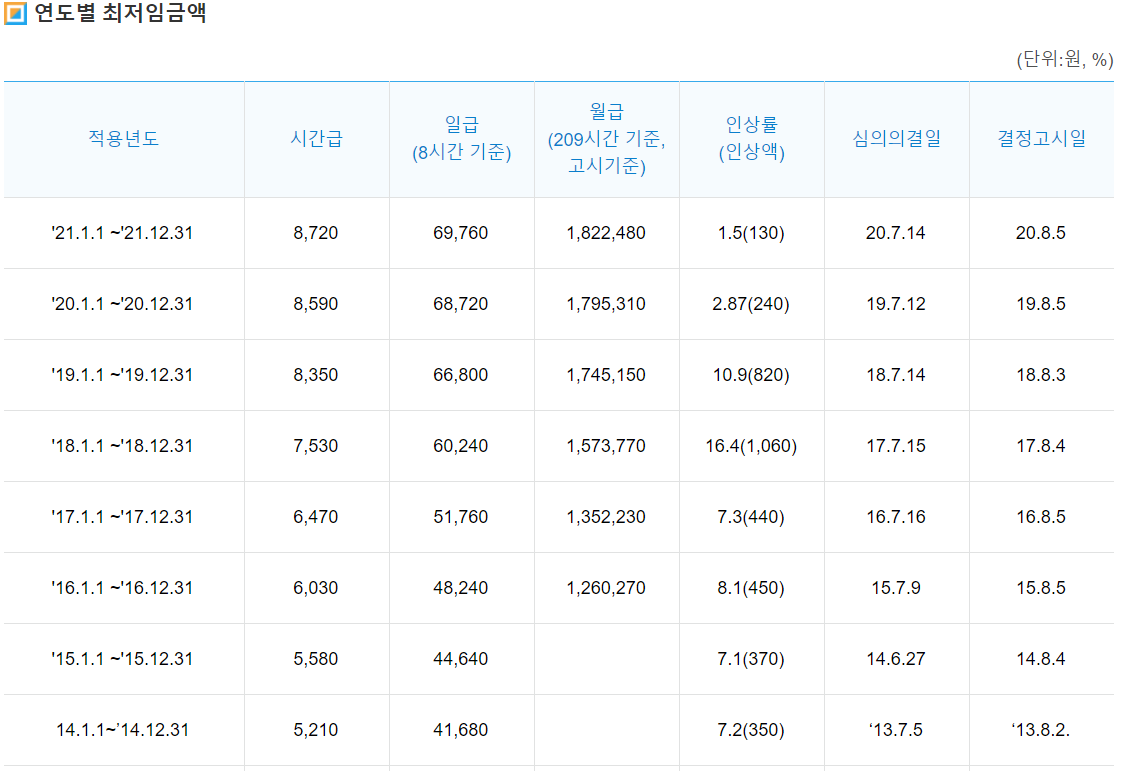Select the increase rate cell 2.87(240)
This screenshot has height=771, width=1130.
(751, 304)
